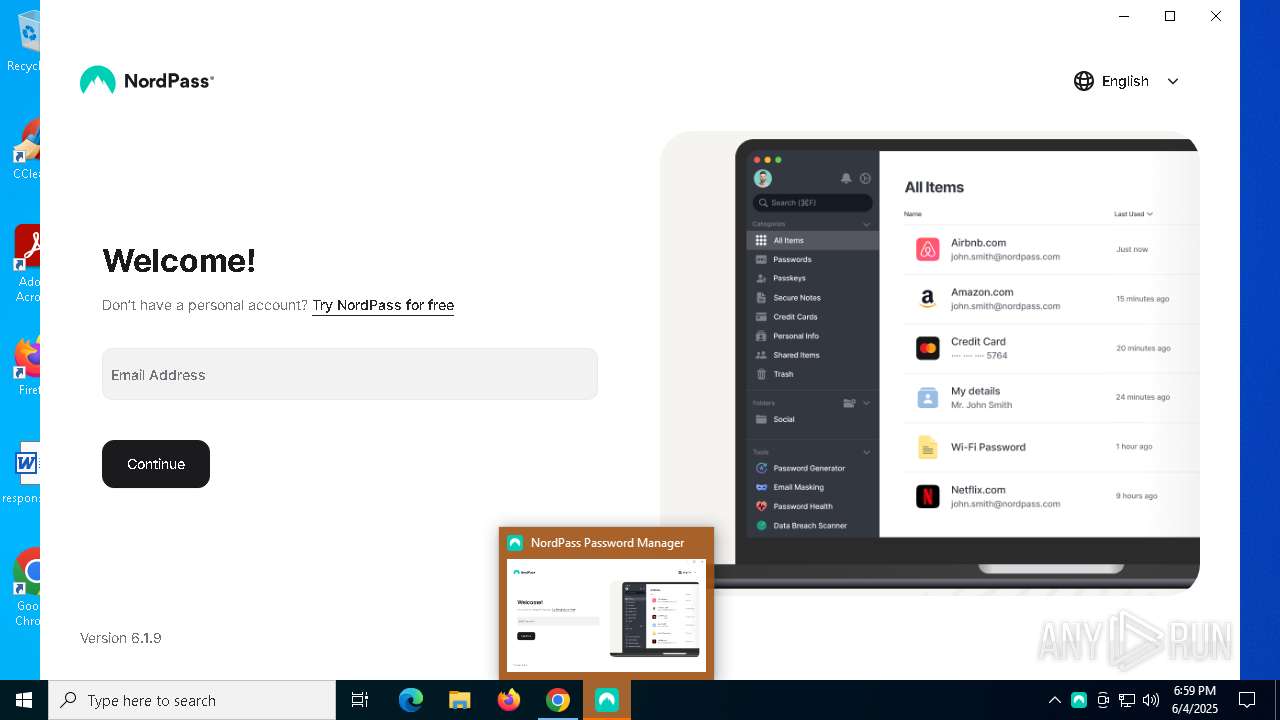1280x720 pixels.
Task: Click the NordPass system tray icon
Action: point(1079,700)
